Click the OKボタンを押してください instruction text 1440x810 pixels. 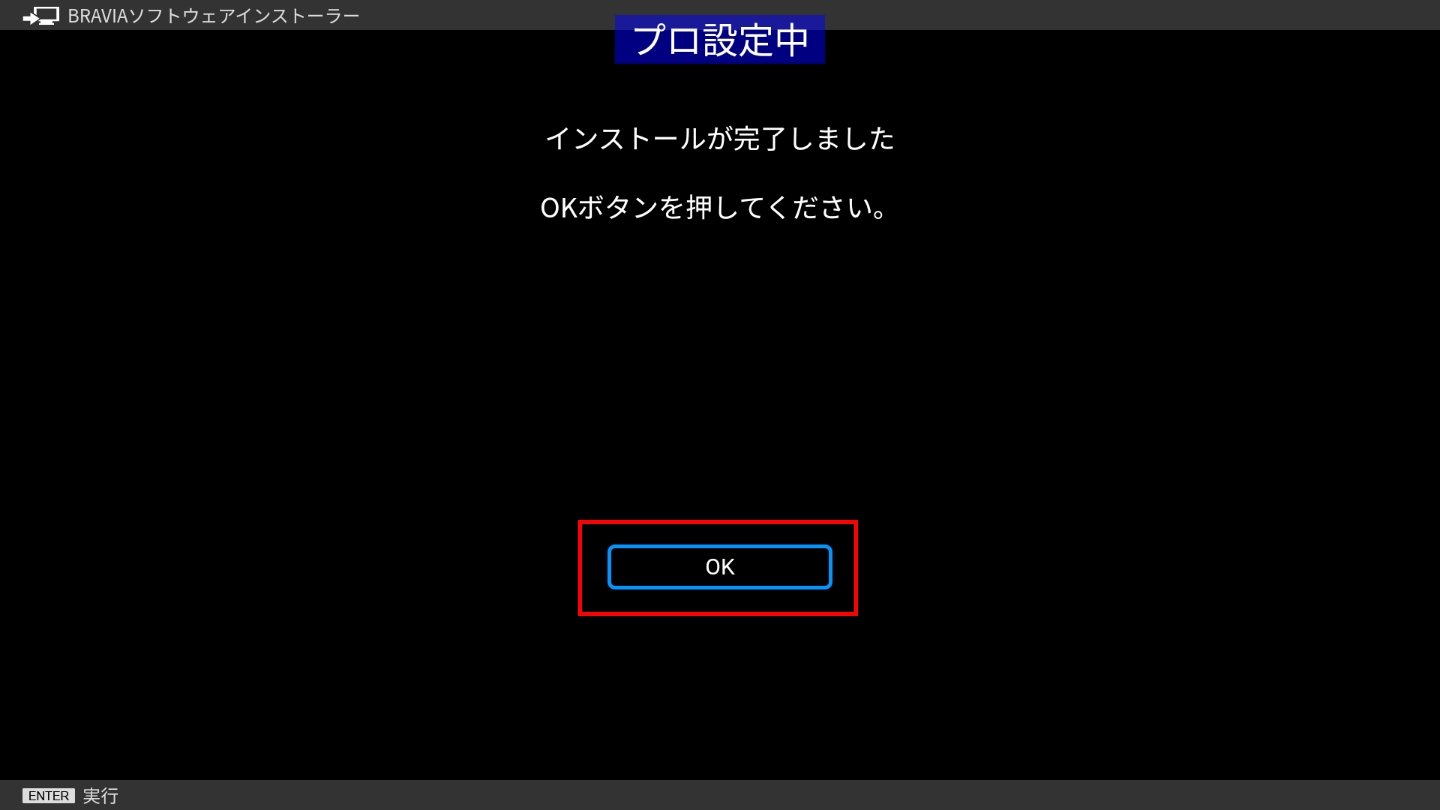[714, 208]
